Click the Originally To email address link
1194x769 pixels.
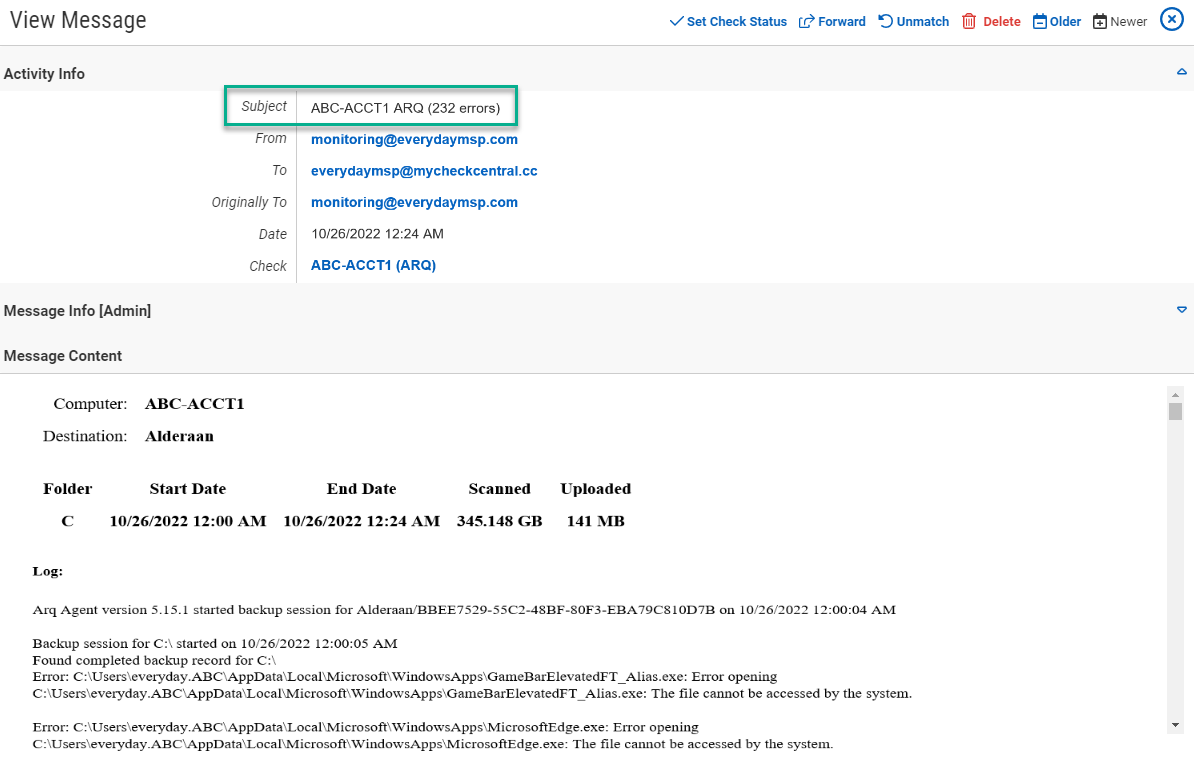pos(414,202)
